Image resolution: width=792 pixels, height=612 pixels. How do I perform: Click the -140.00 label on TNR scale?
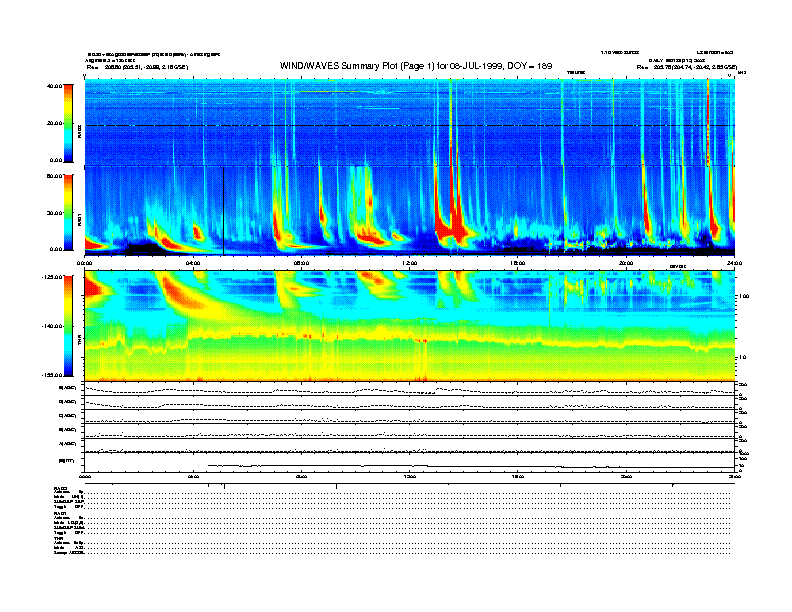click(x=52, y=326)
